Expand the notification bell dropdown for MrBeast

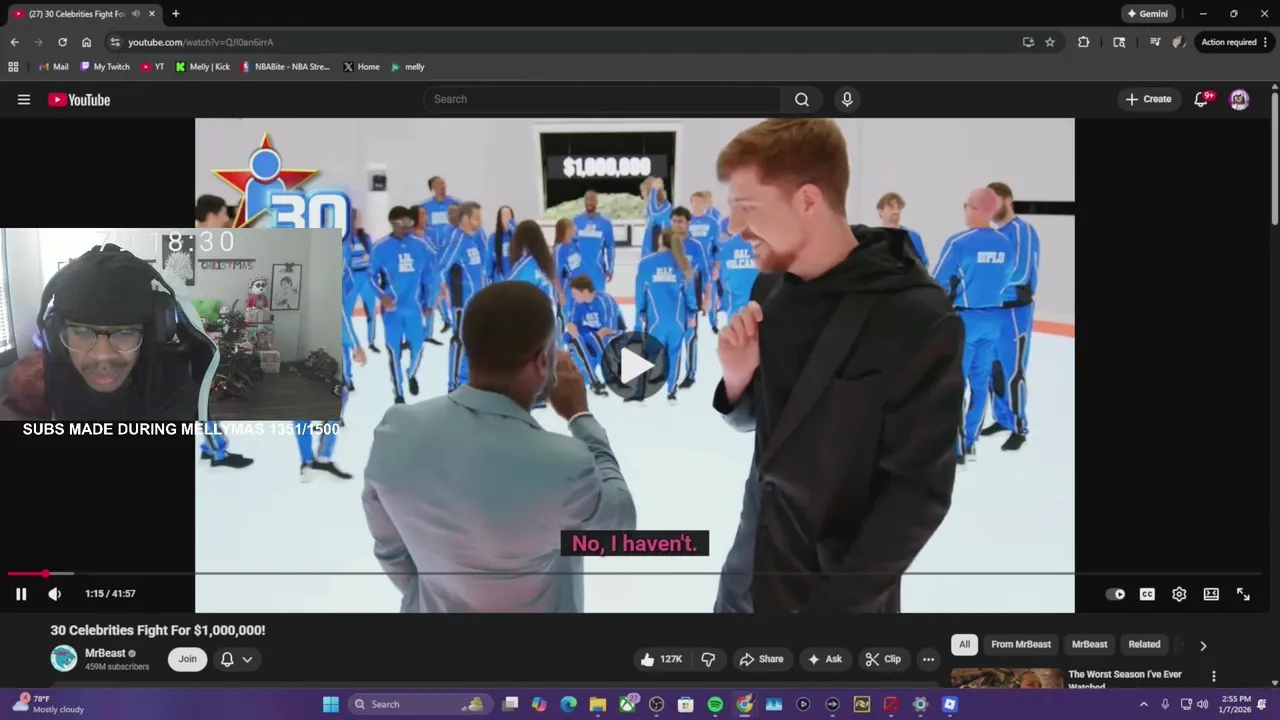(x=237, y=659)
